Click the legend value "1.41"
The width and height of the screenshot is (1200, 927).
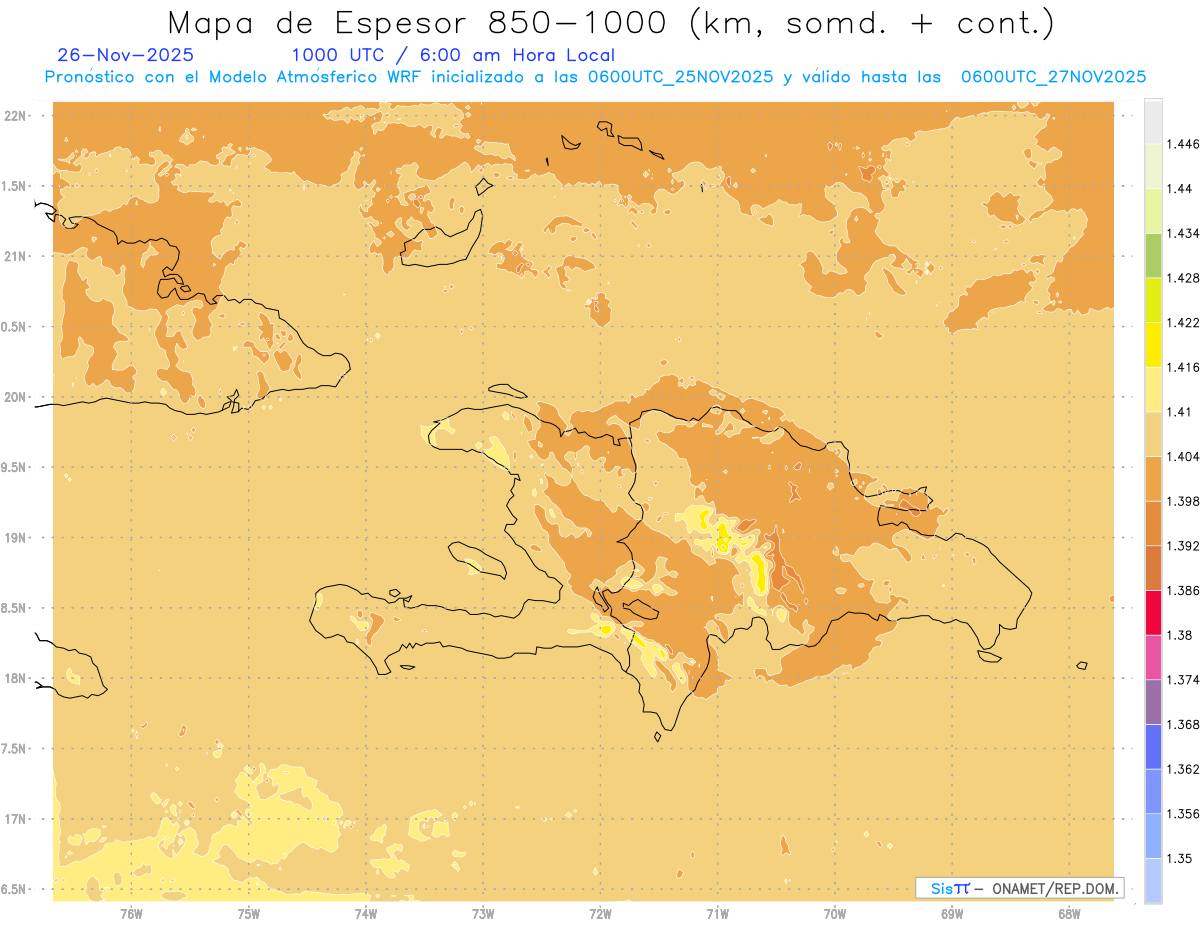click(1179, 412)
